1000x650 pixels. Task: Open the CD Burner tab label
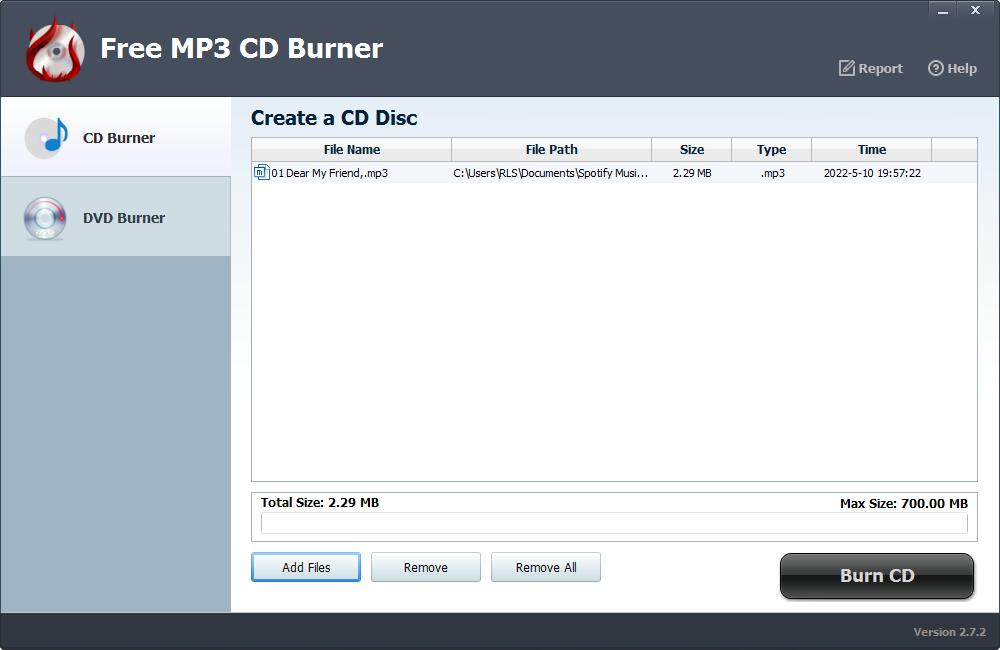119,138
